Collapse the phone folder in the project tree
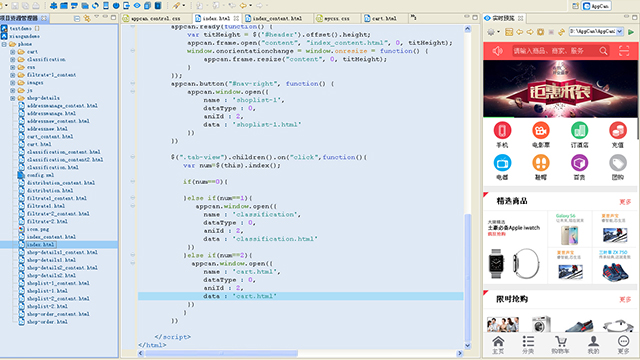 [x=4, y=44]
